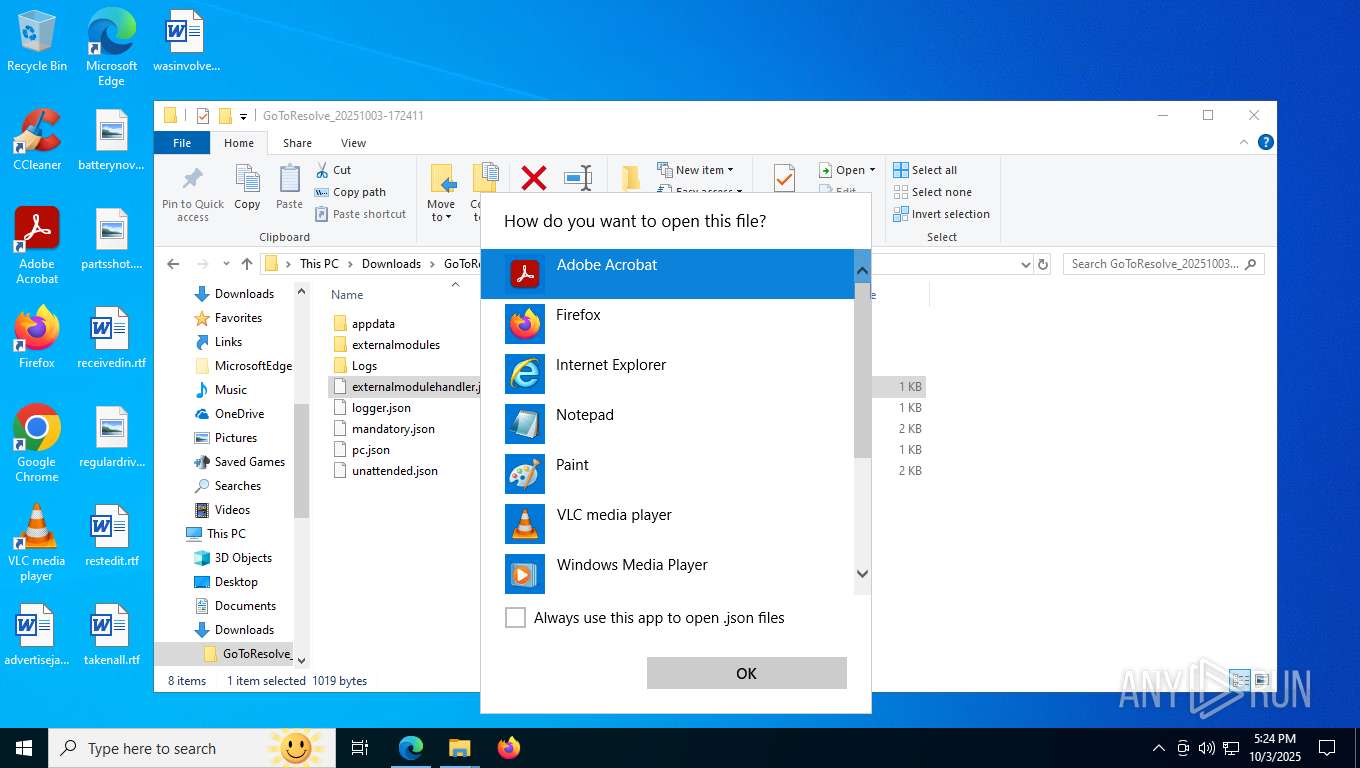
Task: Select 3D Objects in navigation pane
Action: point(243,558)
